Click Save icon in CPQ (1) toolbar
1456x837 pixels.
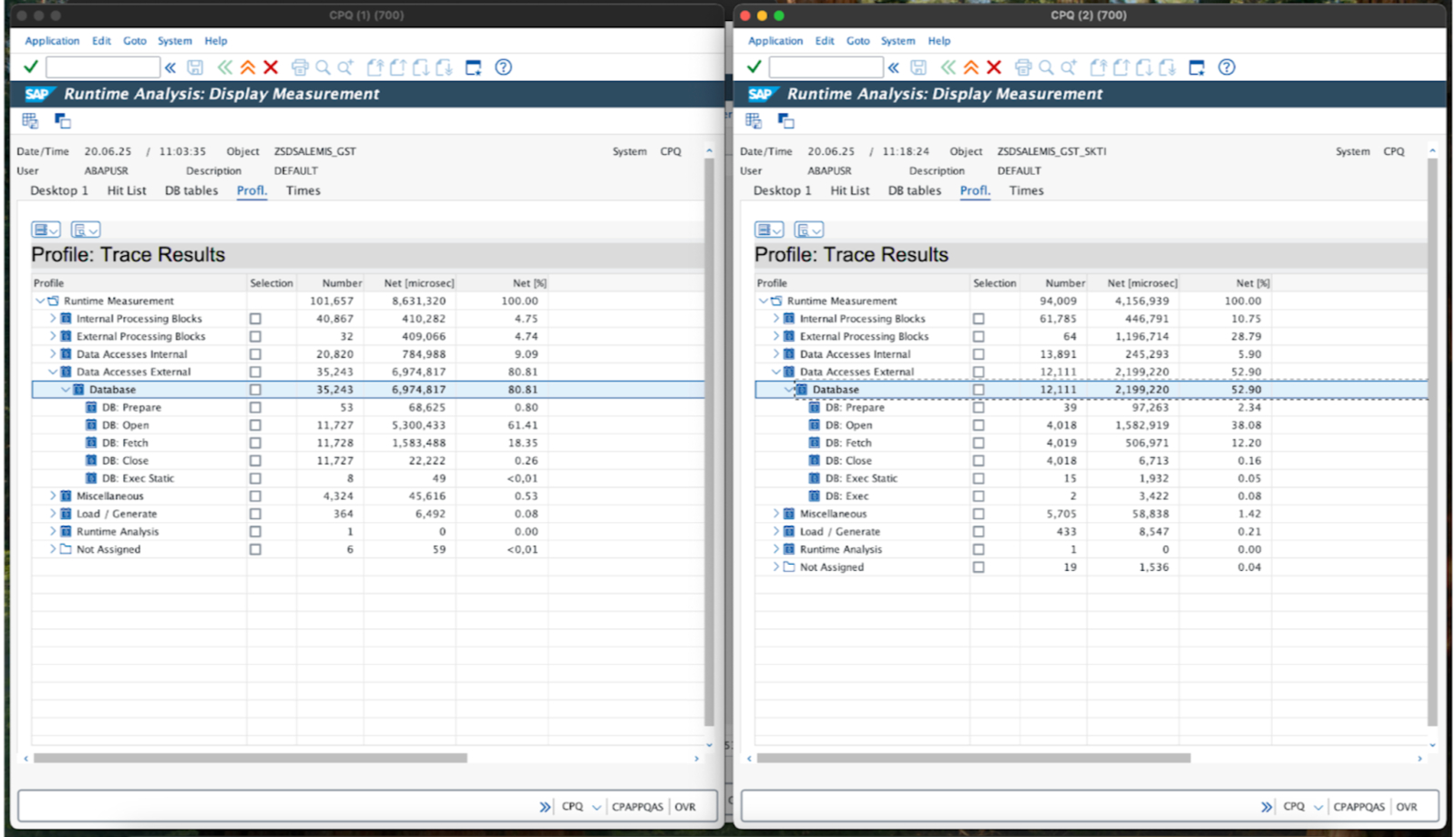click(195, 67)
